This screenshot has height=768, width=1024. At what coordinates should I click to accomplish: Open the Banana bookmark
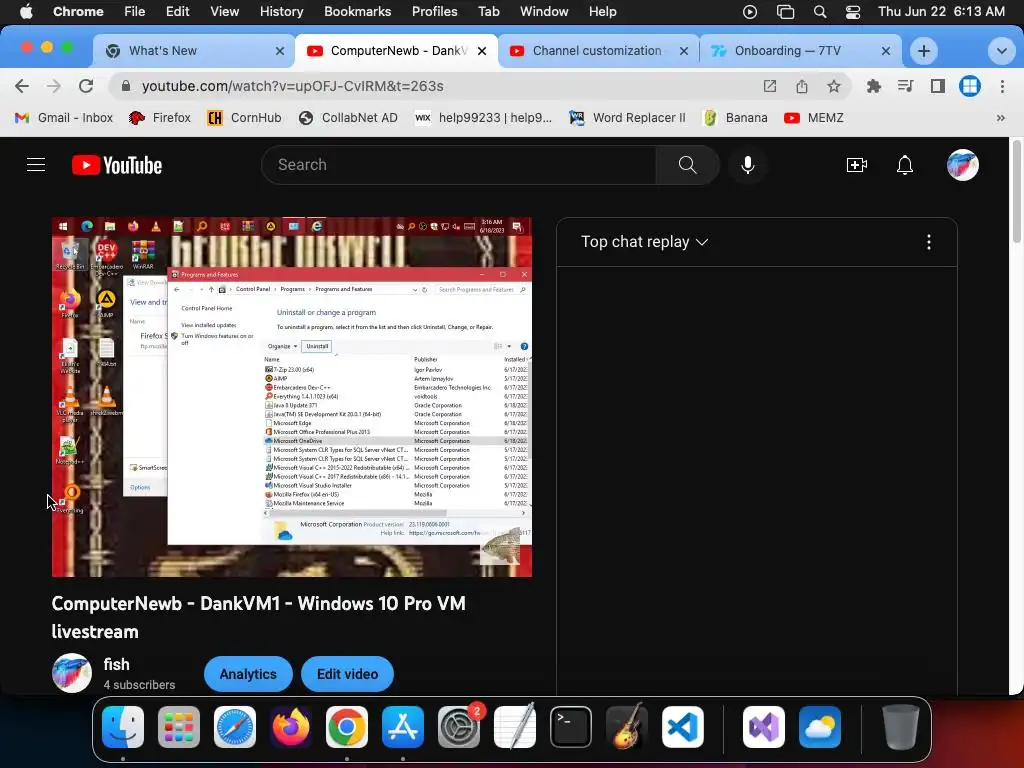tap(735, 118)
